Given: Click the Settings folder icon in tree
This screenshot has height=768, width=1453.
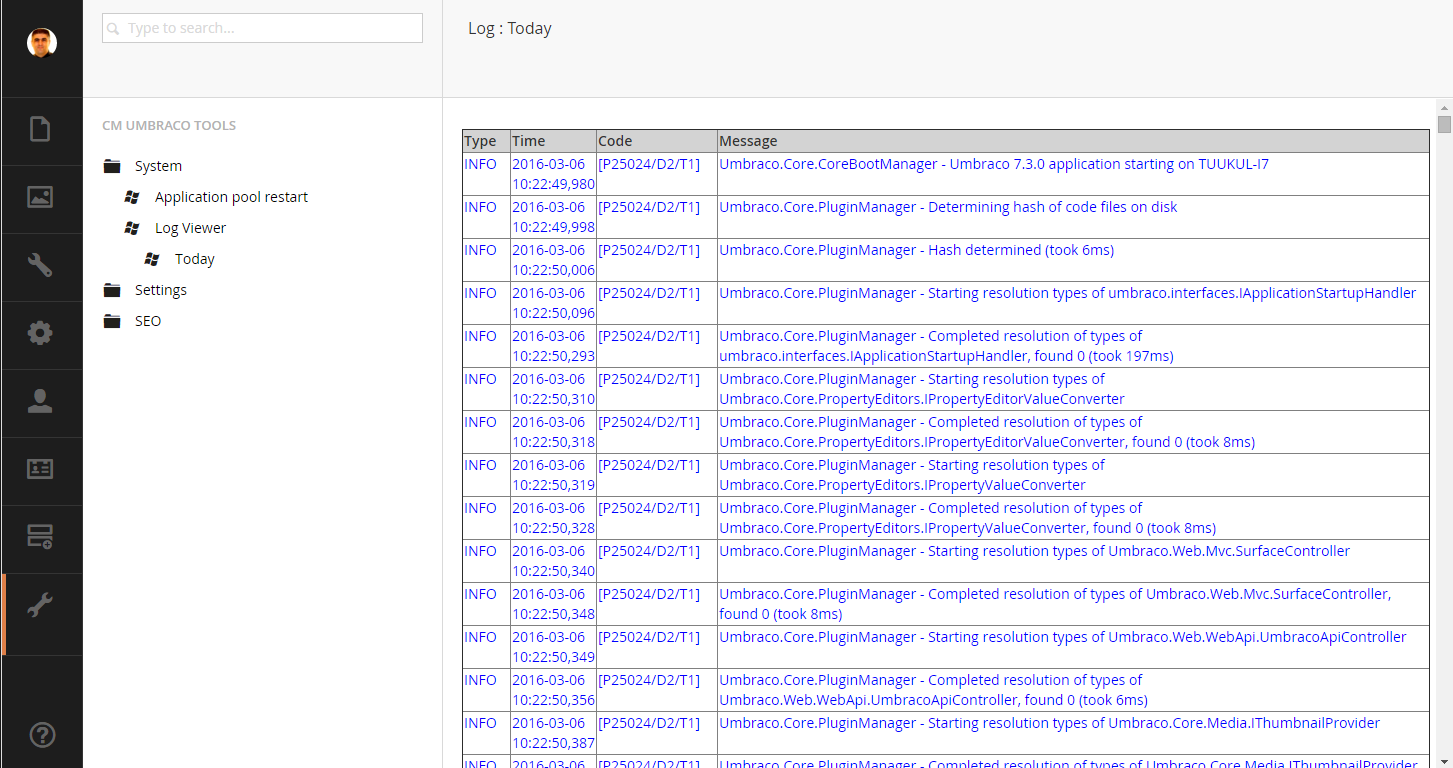Looking at the screenshot, I should tap(112, 290).
